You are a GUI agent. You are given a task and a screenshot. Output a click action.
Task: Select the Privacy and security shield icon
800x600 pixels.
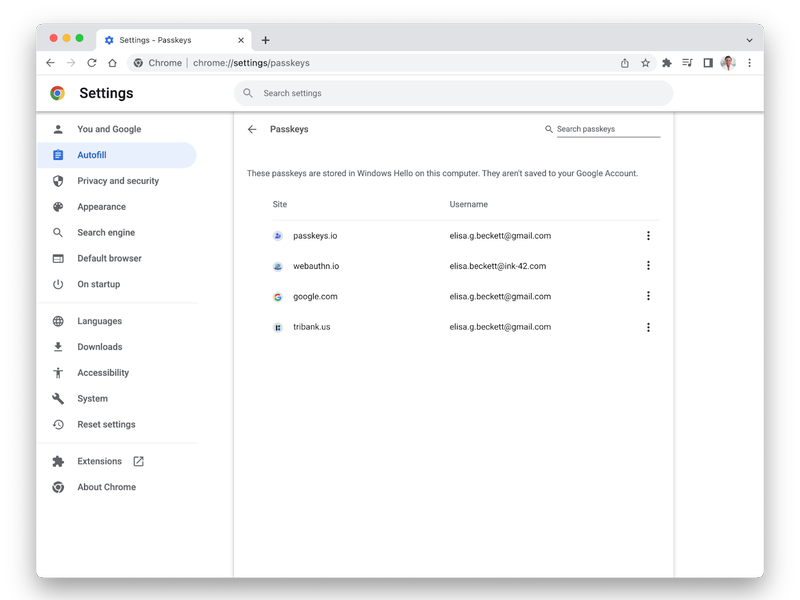59,181
